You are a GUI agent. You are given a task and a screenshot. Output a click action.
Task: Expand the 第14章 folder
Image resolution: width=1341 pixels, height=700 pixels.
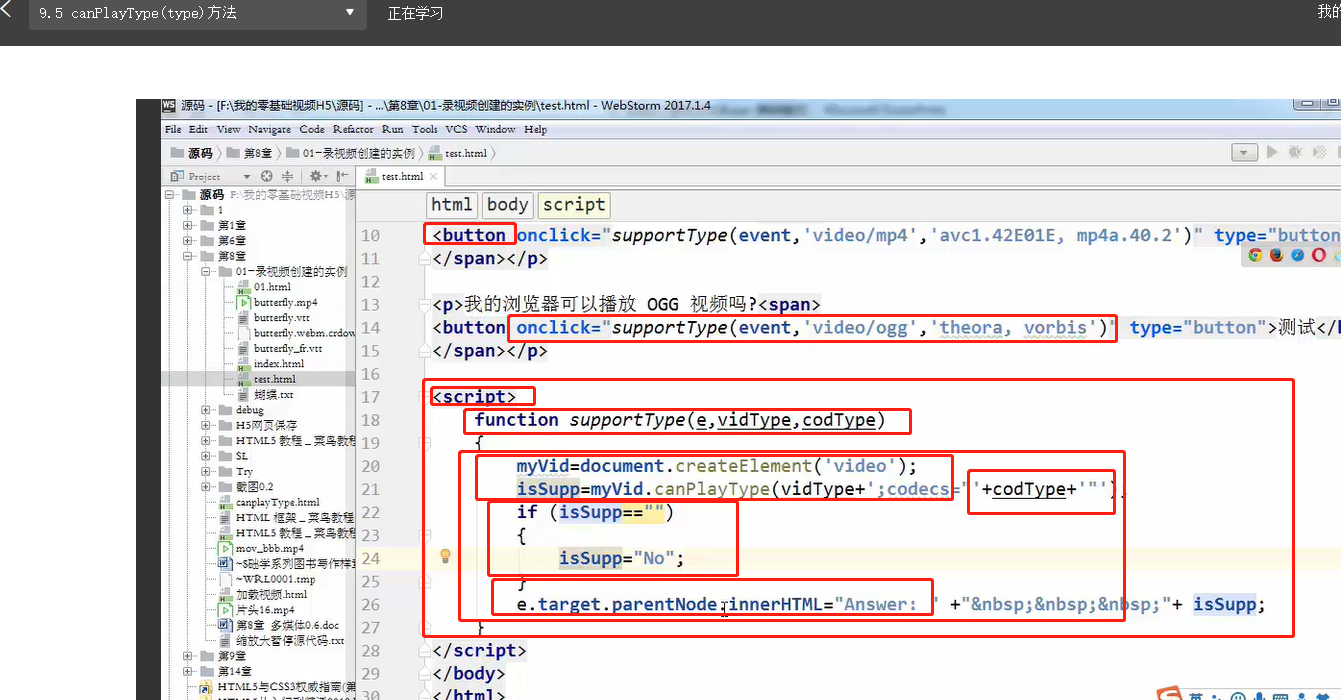click(x=188, y=671)
